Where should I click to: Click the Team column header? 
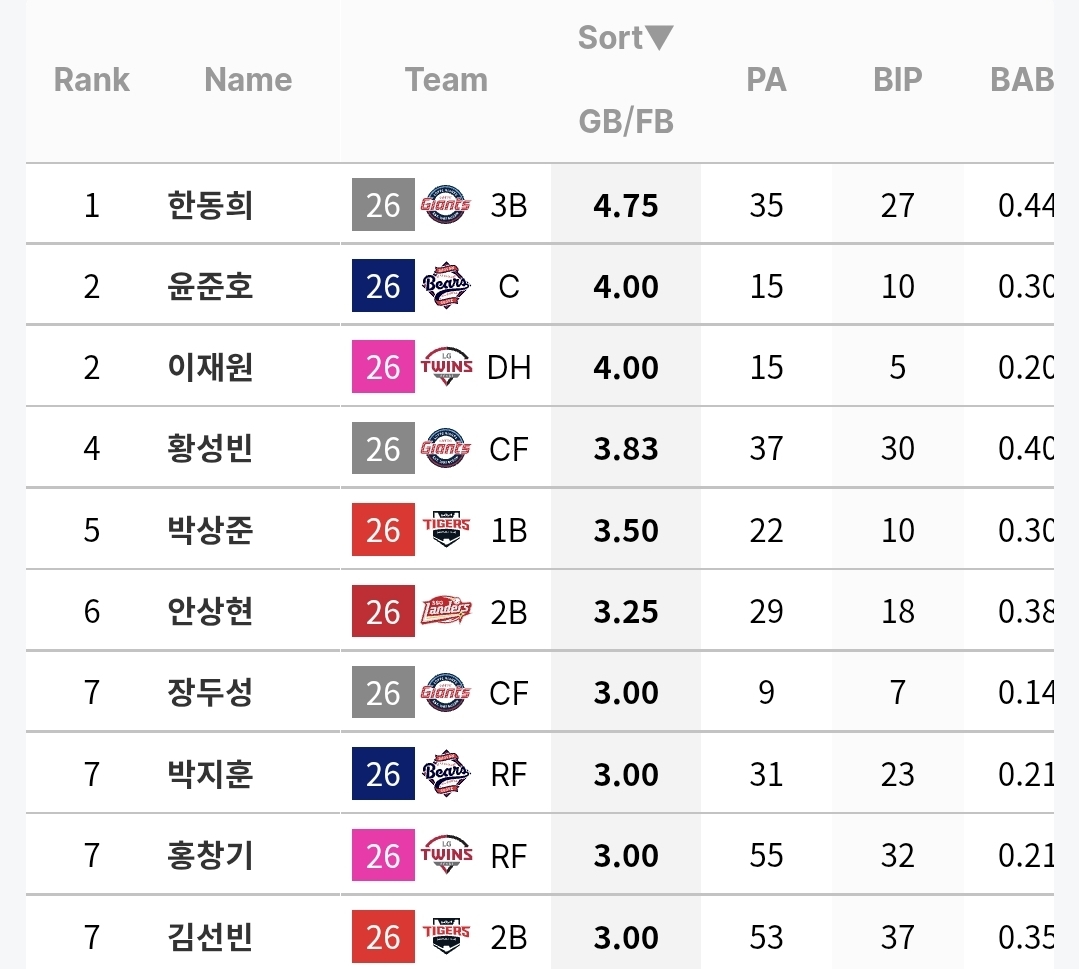click(446, 80)
